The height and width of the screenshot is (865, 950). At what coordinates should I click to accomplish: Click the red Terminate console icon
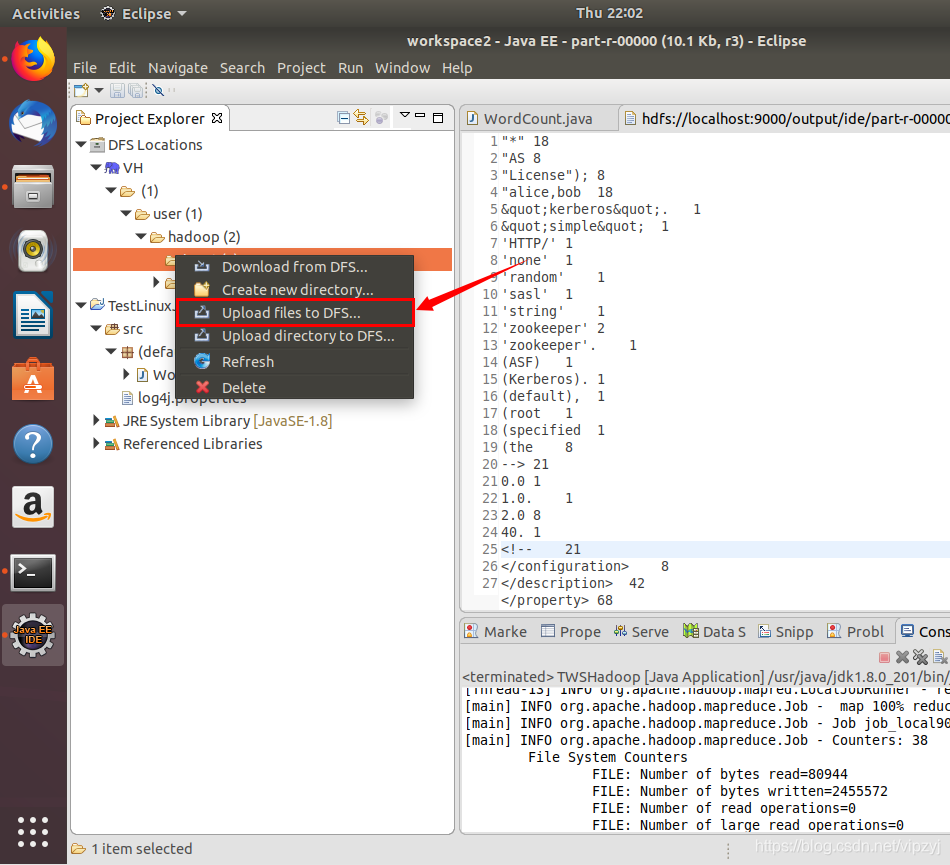click(884, 657)
